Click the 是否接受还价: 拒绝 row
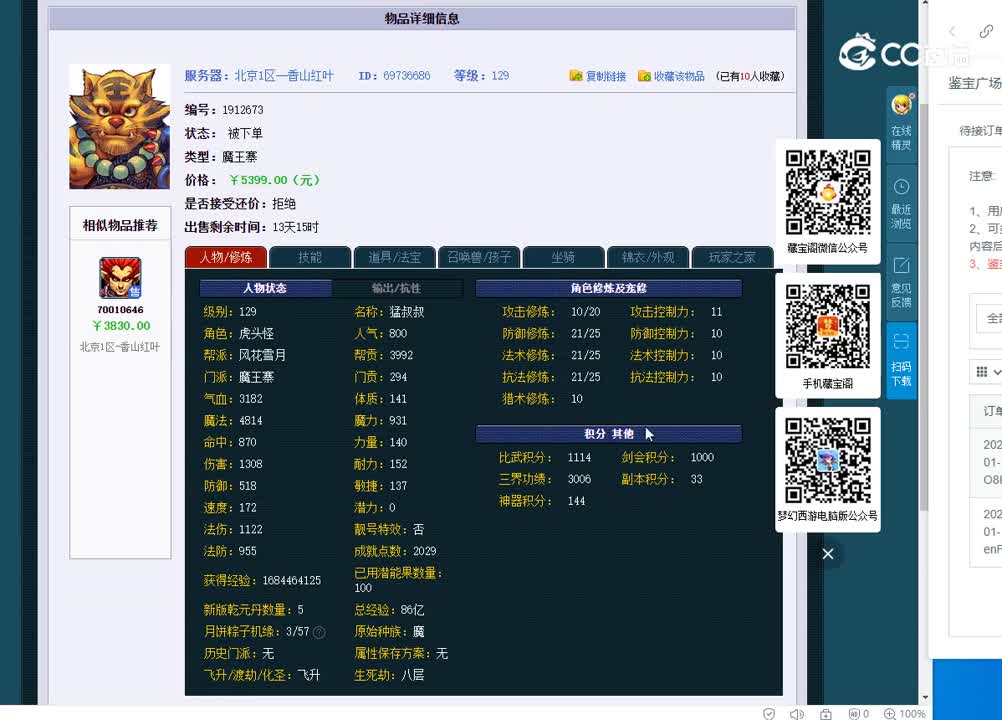The image size is (1002, 720). tap(240, 204)
